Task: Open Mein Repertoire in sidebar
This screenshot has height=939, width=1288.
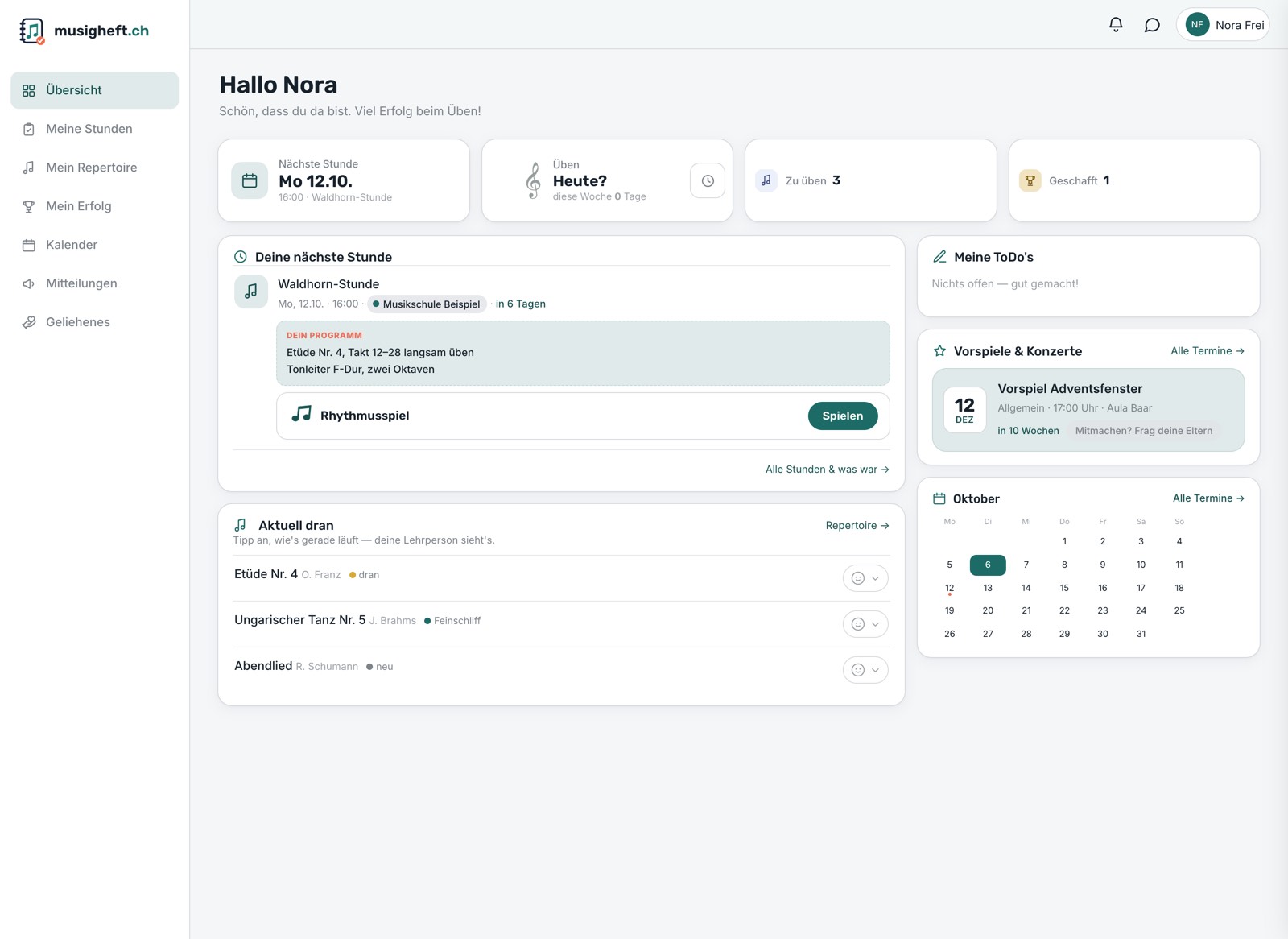Action: click(x=95, y=168)
